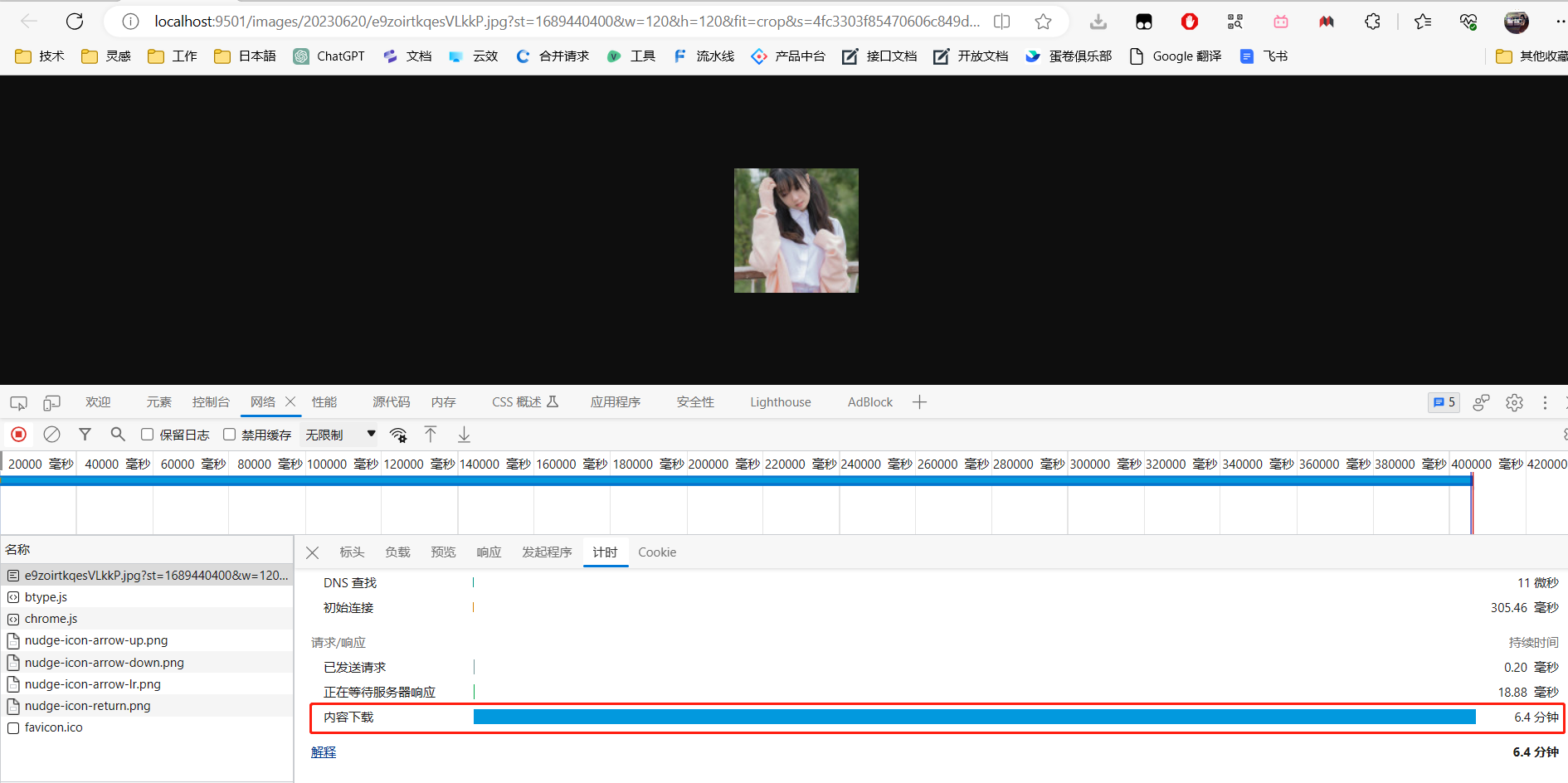
Task: Open the network request filter
Action: (85, 434)
